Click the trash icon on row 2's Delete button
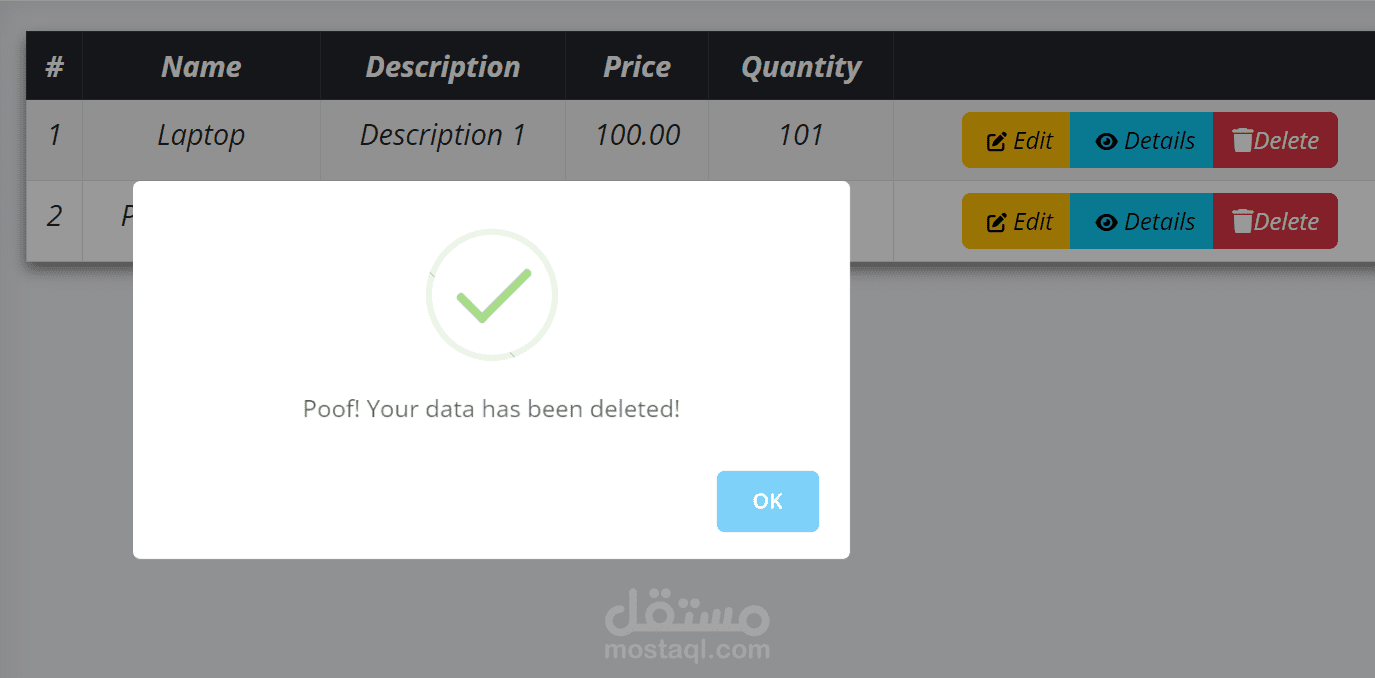 1242,221
